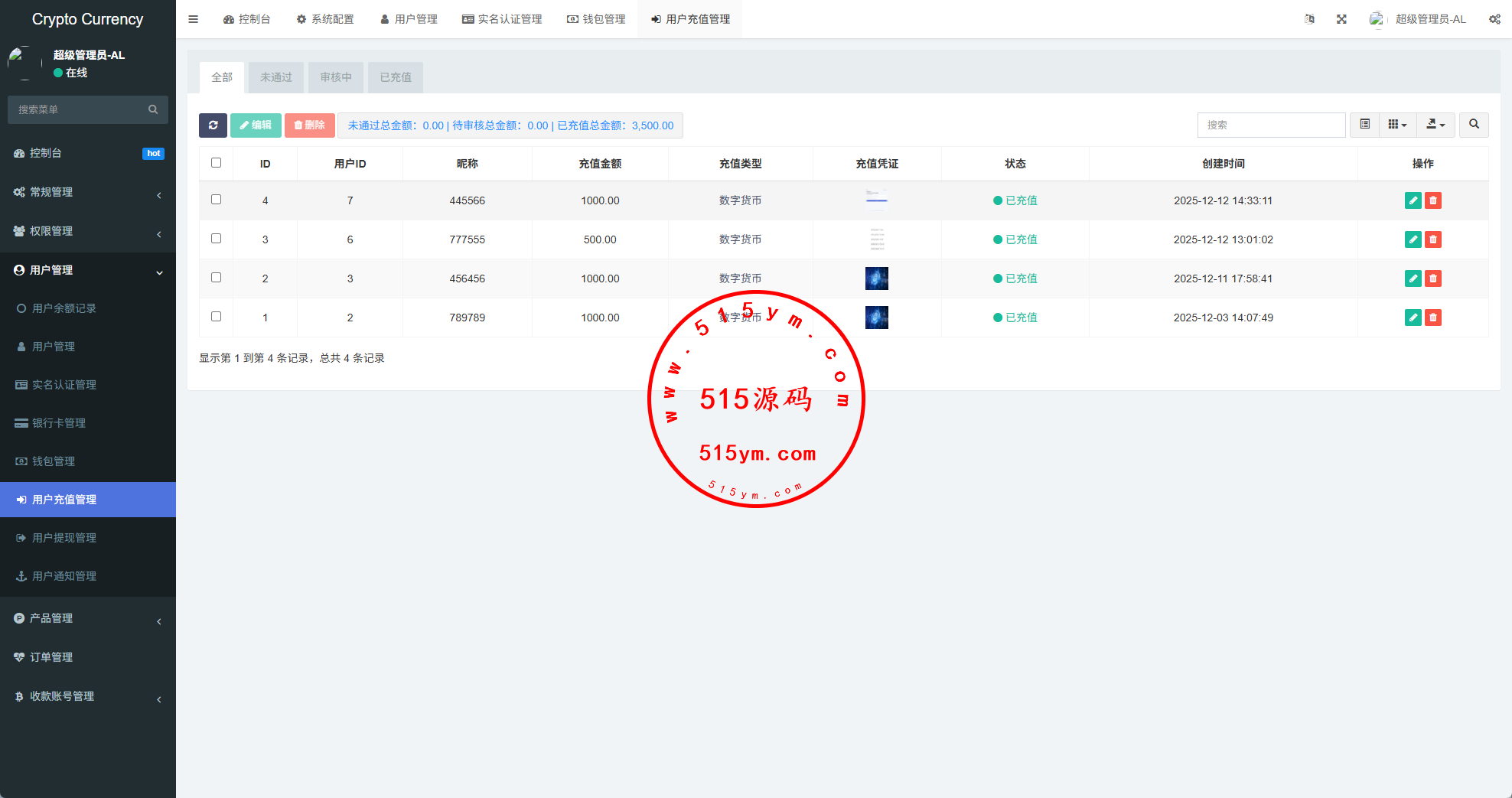Screen dimensions: 1512x798
Task: Open 用户提现管理 in the sidebar
Action: click(x=64, y=538)
